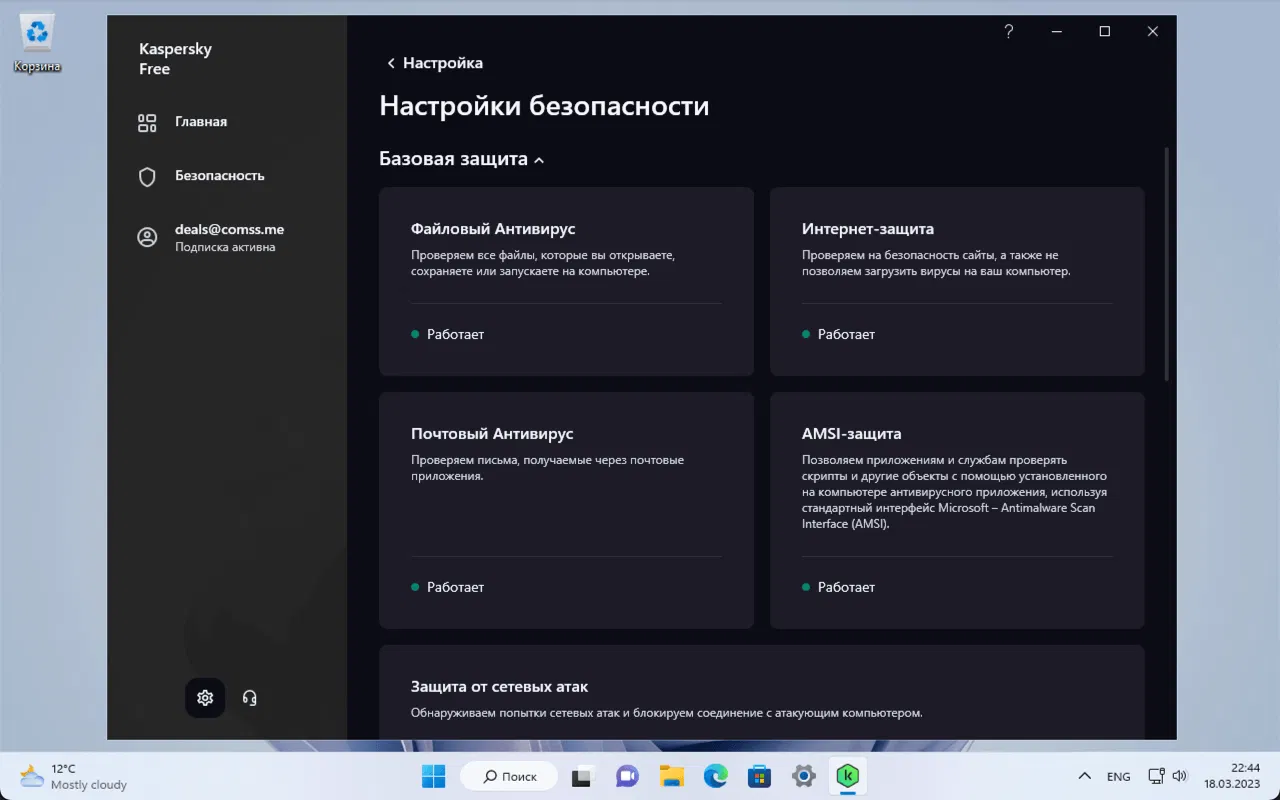Collapse the Базовая защита section
The image size is (1280, 800).
click(x=462, y=159)
